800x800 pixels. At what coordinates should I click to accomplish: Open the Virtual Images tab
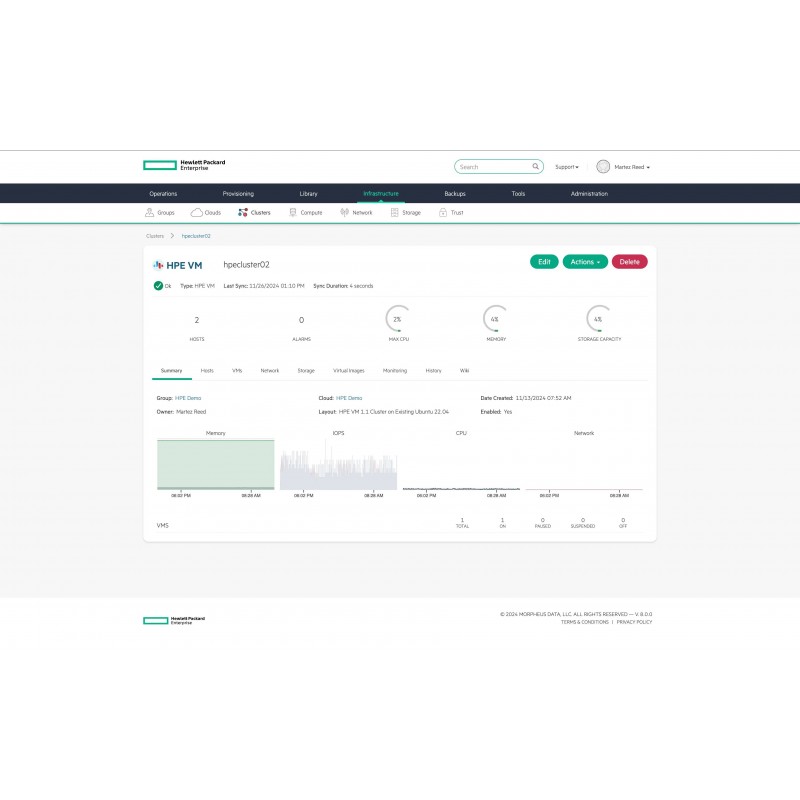point(348,371)
